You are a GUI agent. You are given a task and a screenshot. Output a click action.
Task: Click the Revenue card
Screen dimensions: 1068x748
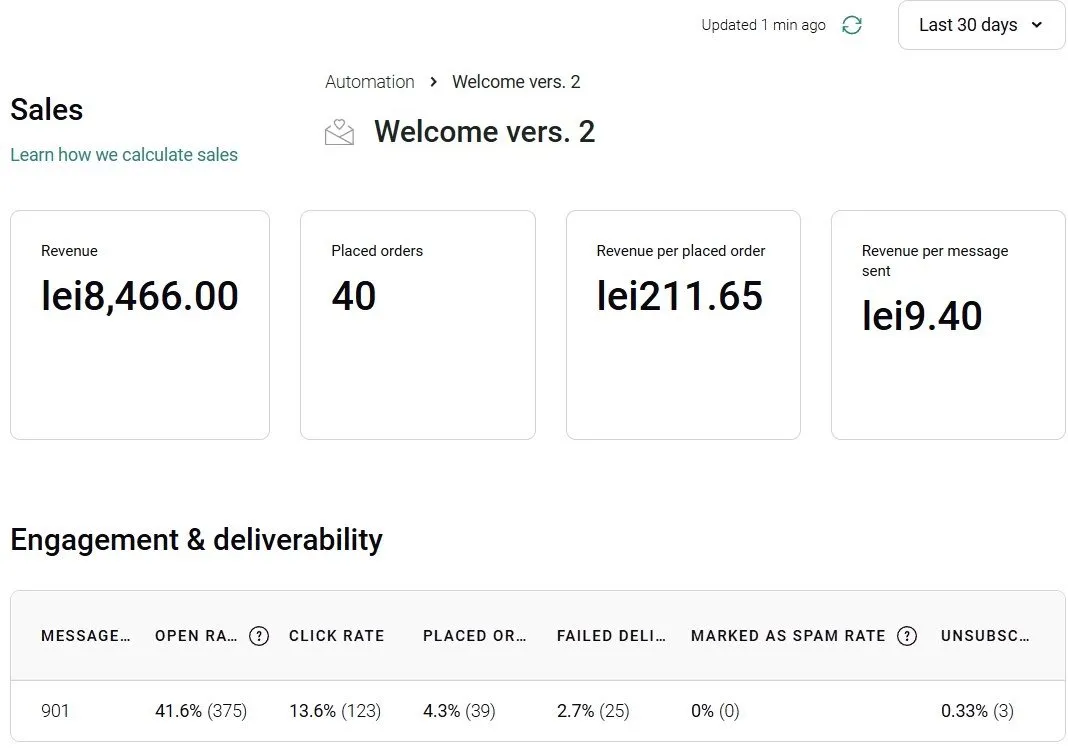click(x=140, y=325)
